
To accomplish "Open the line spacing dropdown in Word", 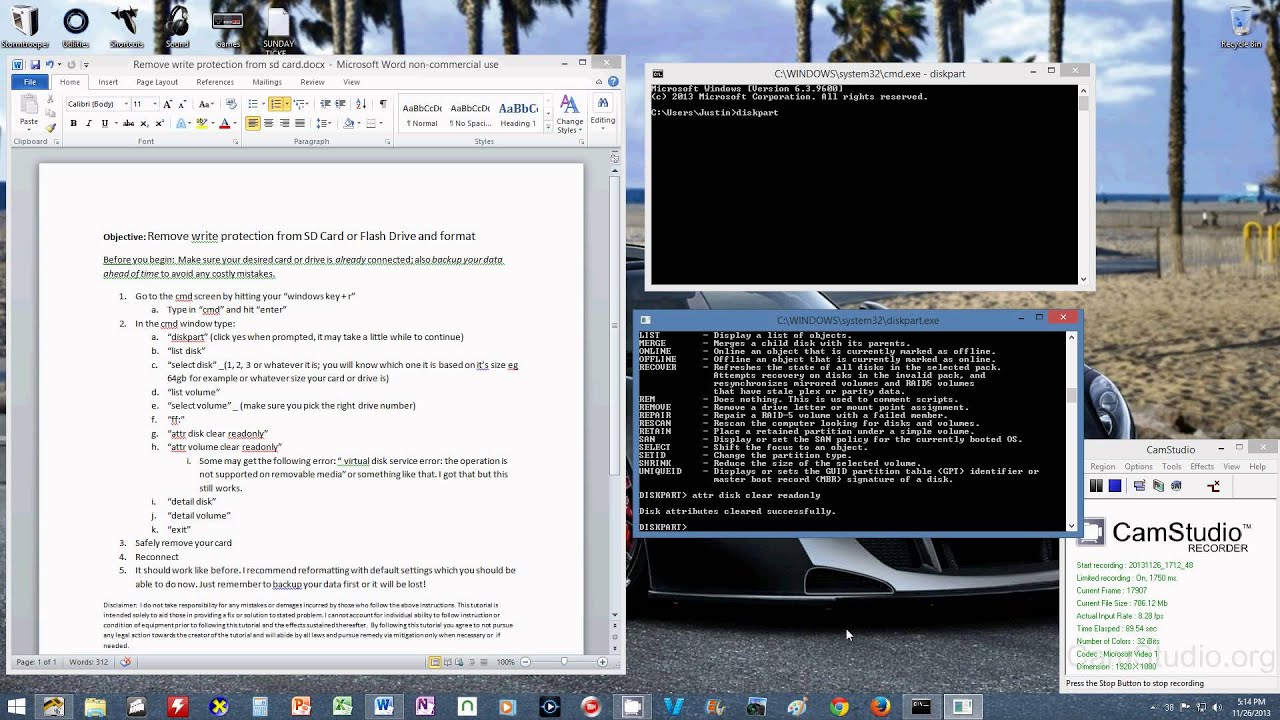I will point(324,123).
